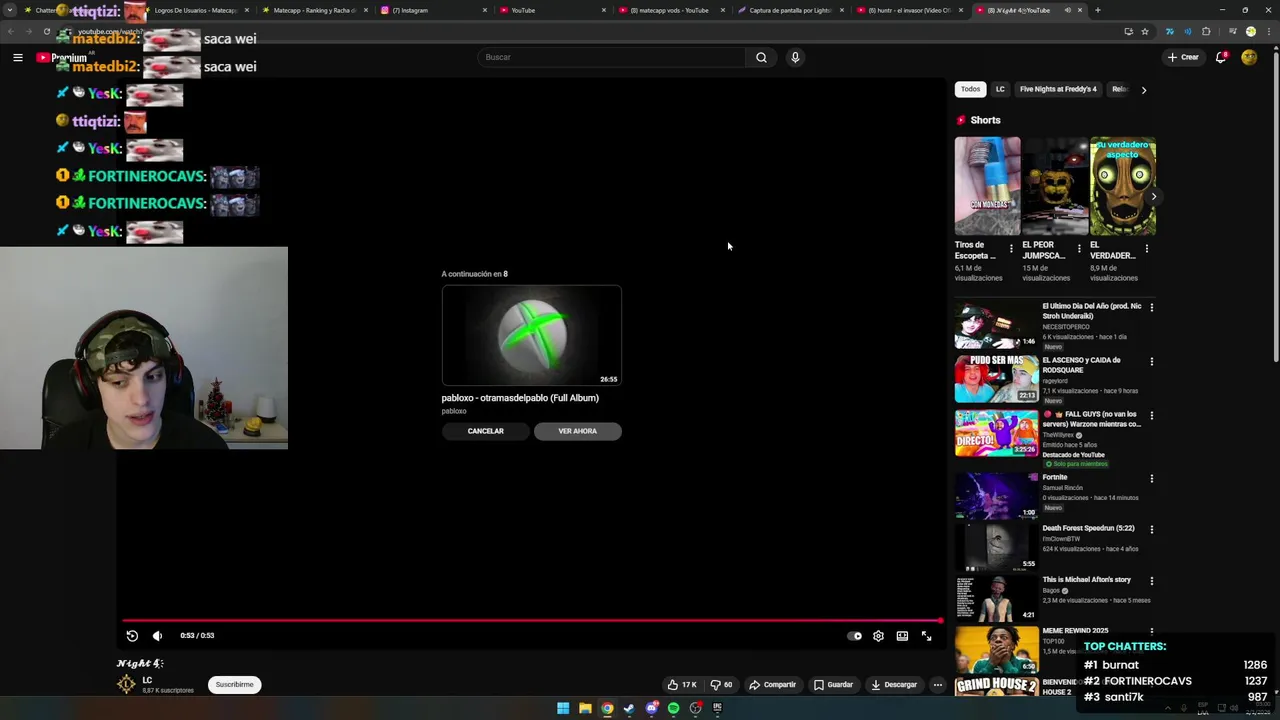1280x720 pixels.
Task: Open options for EL PEOR JUMPSCARE short
Action: [1079, 248]
